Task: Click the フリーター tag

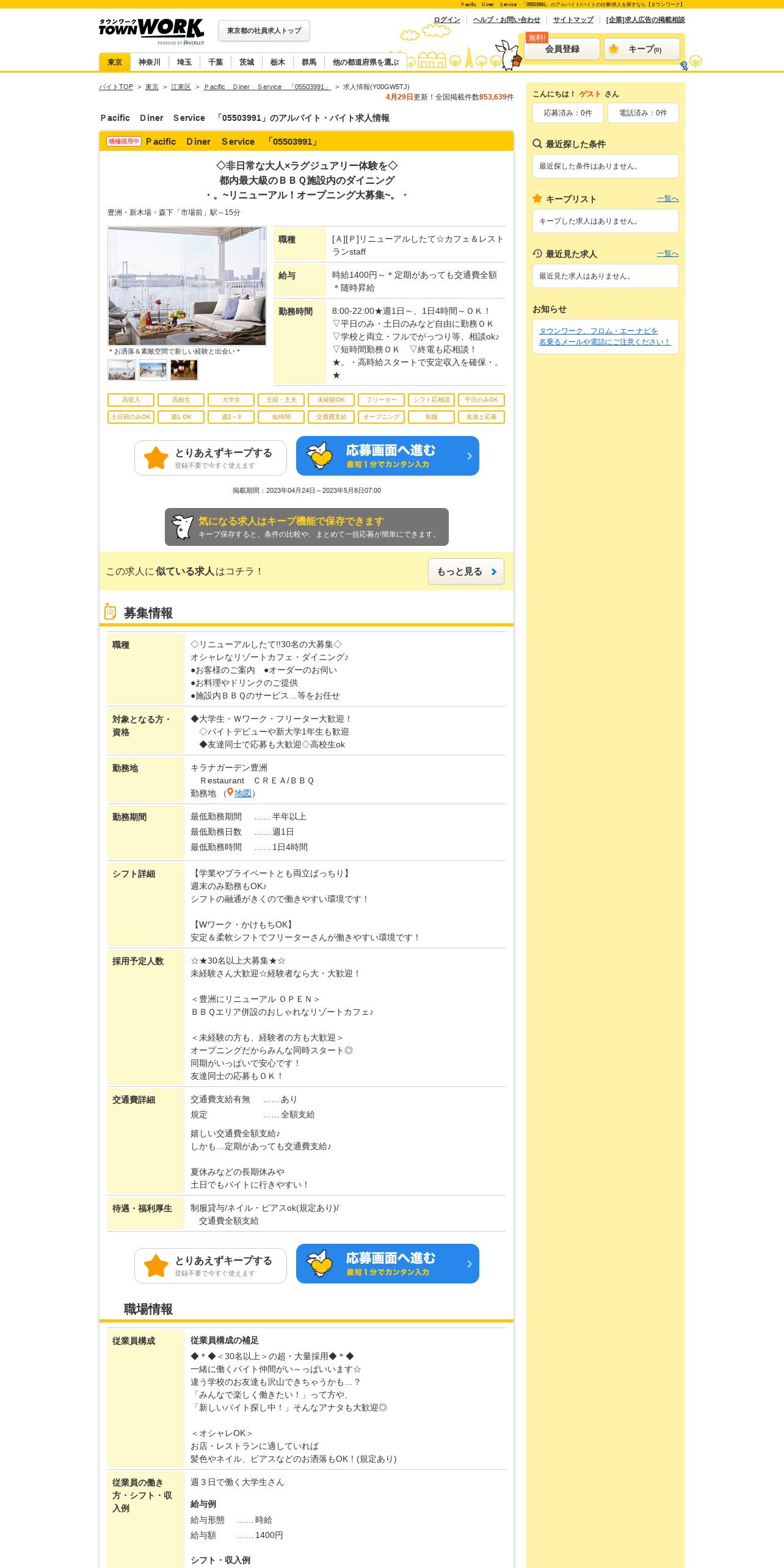Action: (381, 400)
